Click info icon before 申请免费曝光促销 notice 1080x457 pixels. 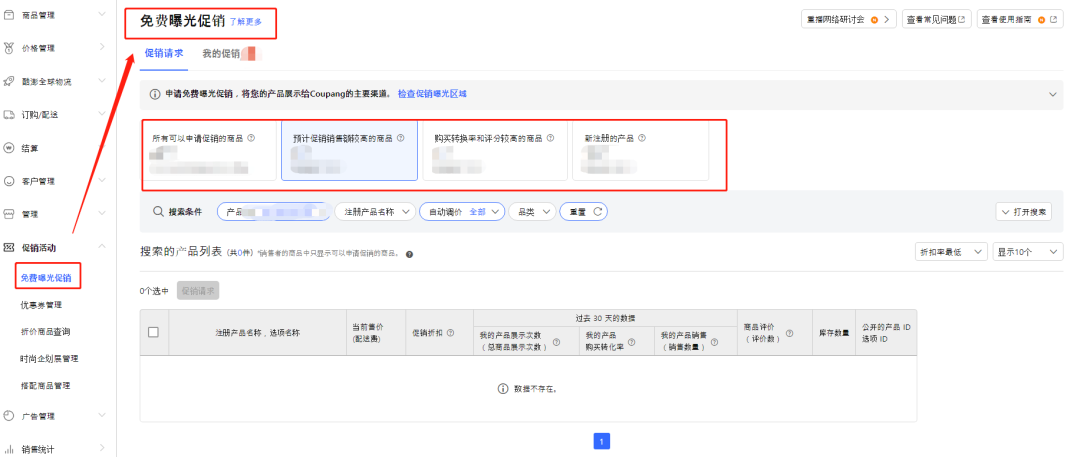pyautogui.click(x=155, y=94)
